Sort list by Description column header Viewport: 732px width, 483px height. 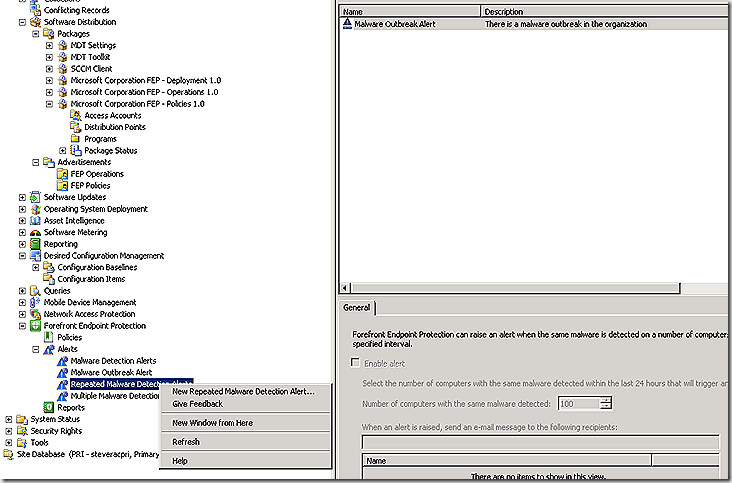(x=606, y=11)
